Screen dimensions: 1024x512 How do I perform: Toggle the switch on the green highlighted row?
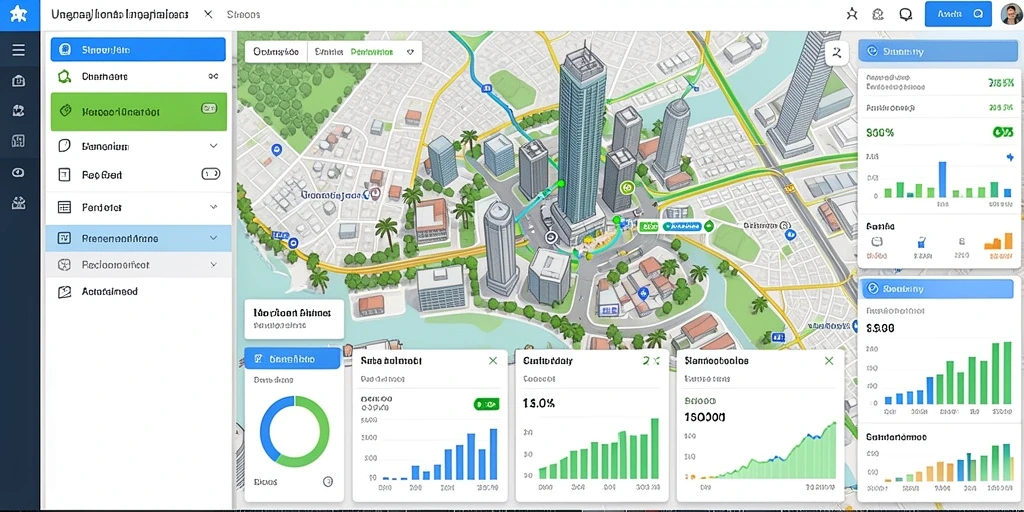coord(209,108)
